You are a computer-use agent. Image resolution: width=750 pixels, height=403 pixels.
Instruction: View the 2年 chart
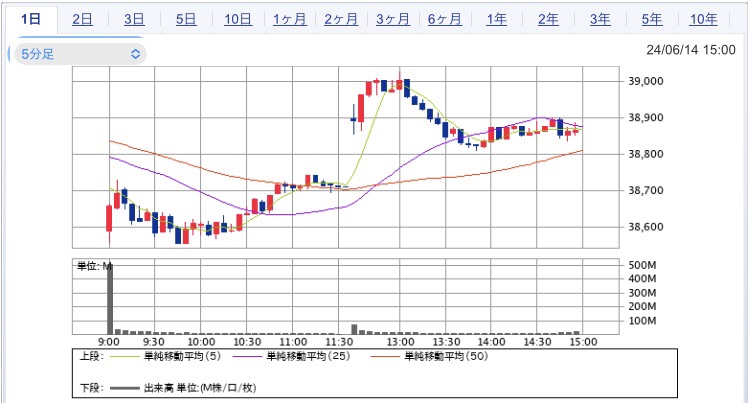click(548, 19)
